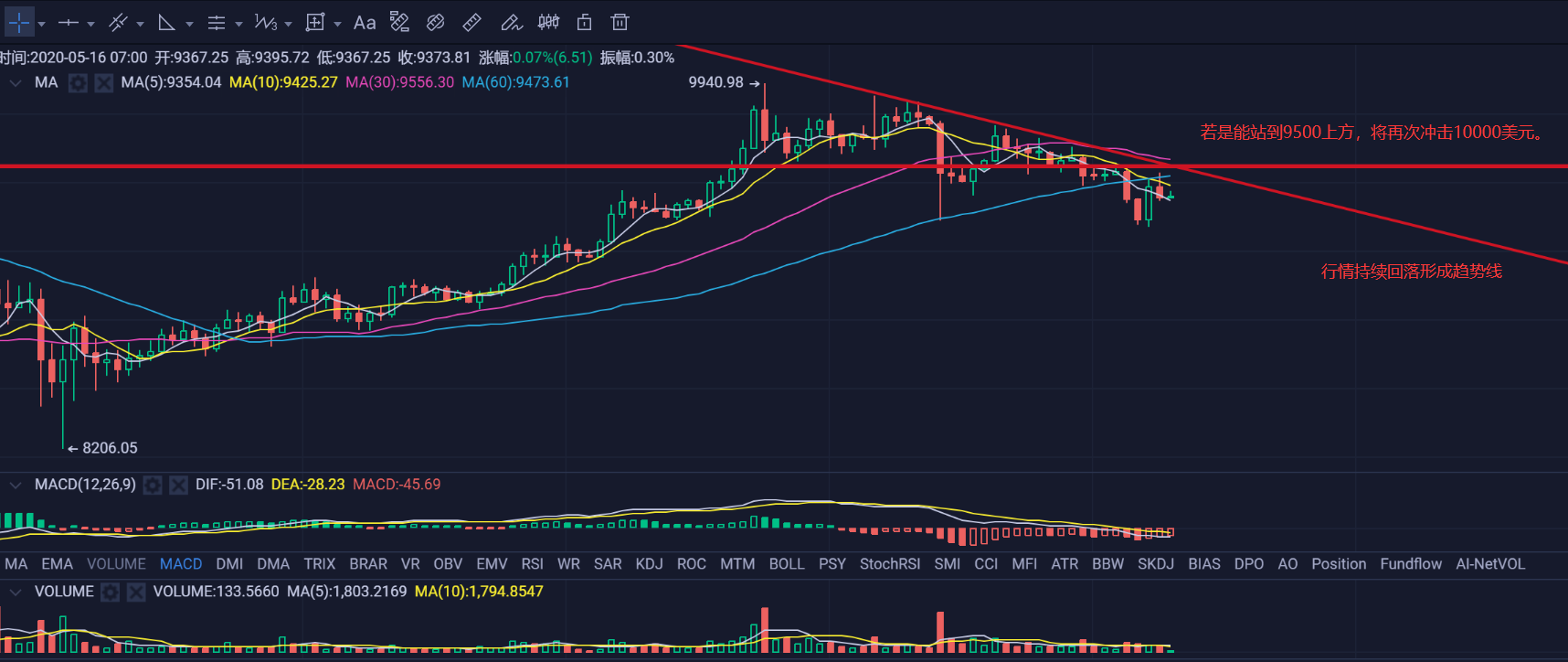Select the annotation mentioning 10000美元
The height and width of the screenshot is (662, 1568).
click(x=1372, y=133)
